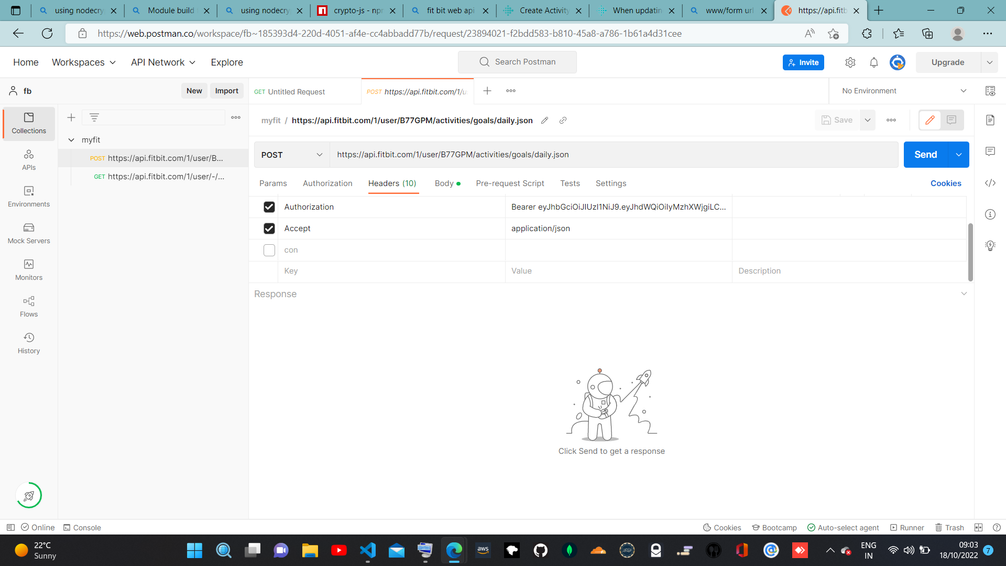Open the Cookies link
Screen dimensions: 1006x566
[x=945, y=184]
